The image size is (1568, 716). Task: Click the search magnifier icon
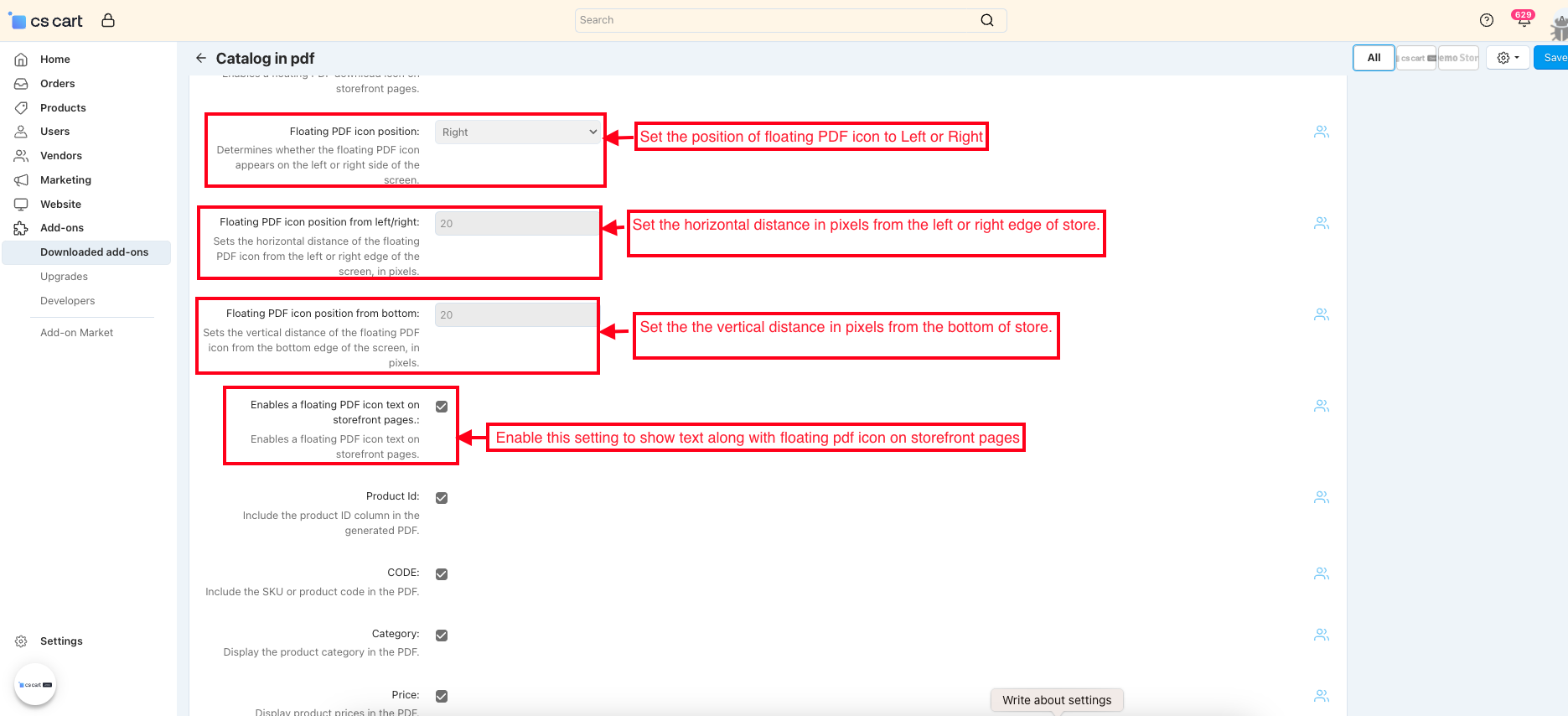987,20
